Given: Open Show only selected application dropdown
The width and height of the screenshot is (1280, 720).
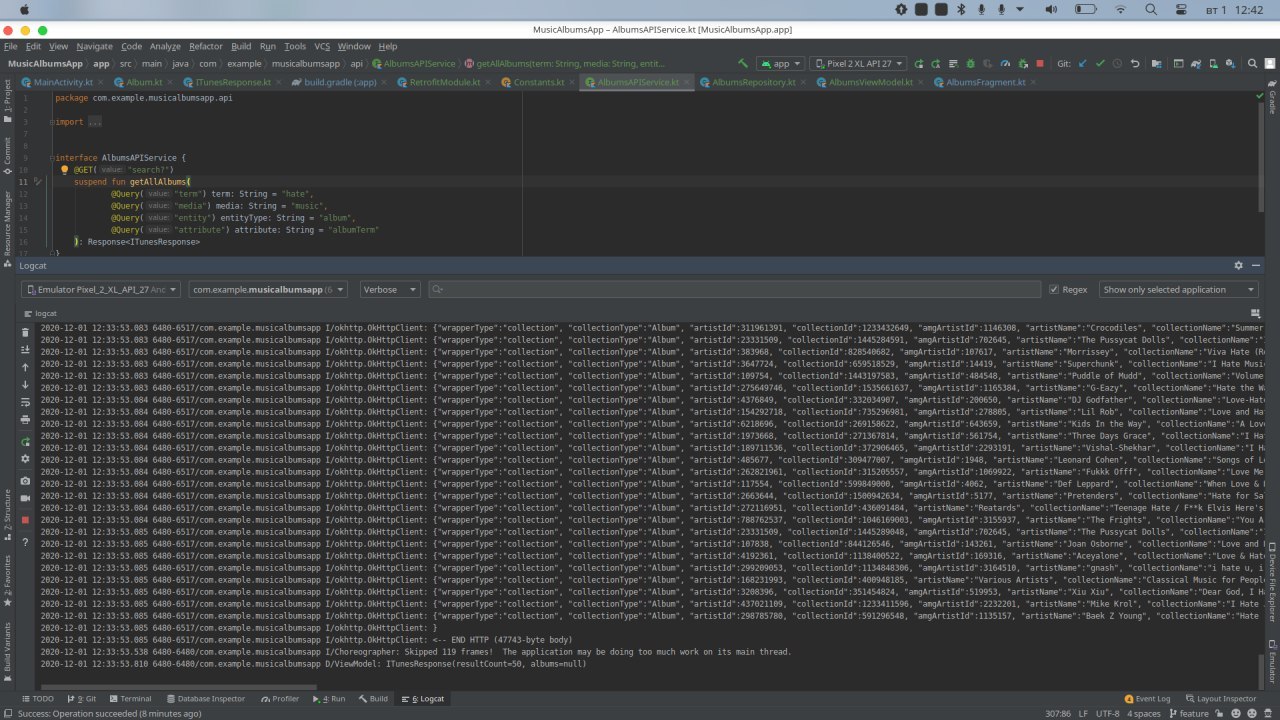Looking at the screenshot, I should pos(1179,289).
